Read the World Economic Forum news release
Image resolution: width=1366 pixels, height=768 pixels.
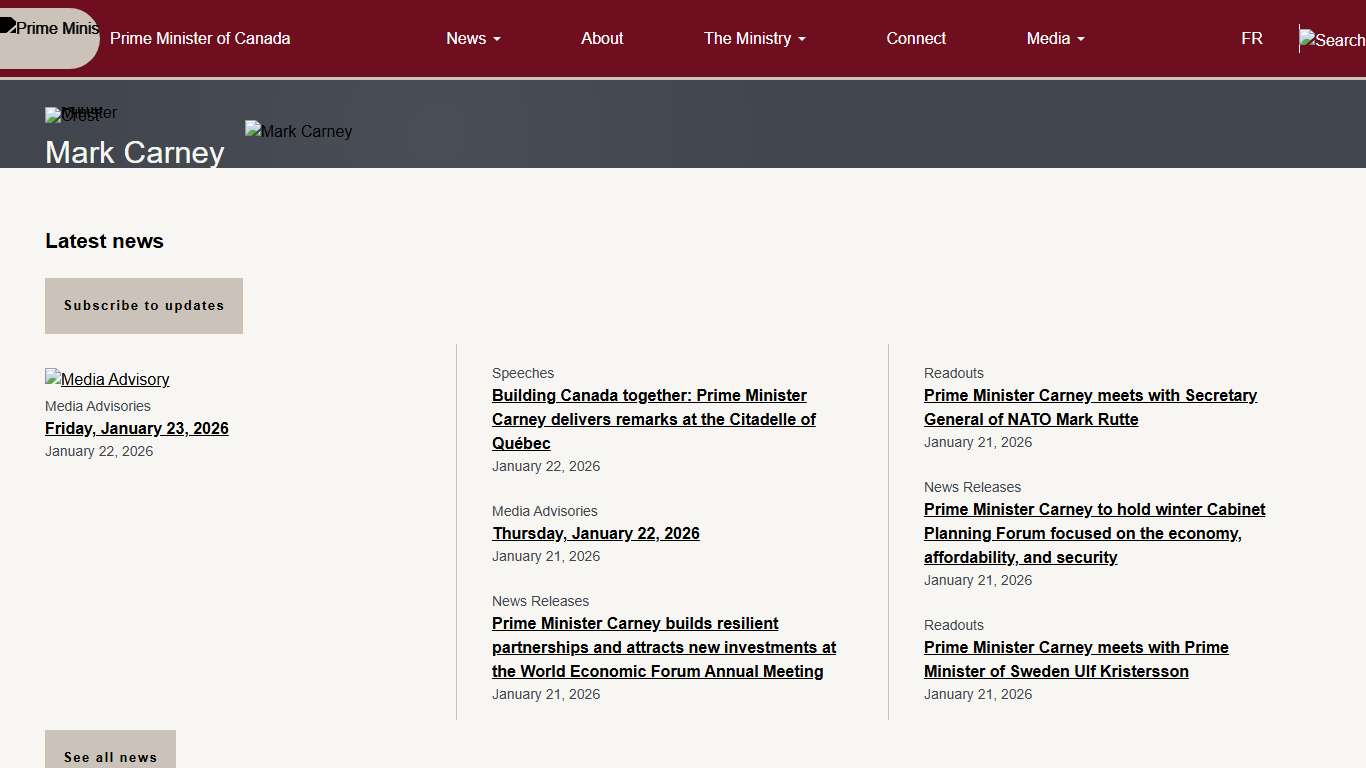click(x=664, y=647)
